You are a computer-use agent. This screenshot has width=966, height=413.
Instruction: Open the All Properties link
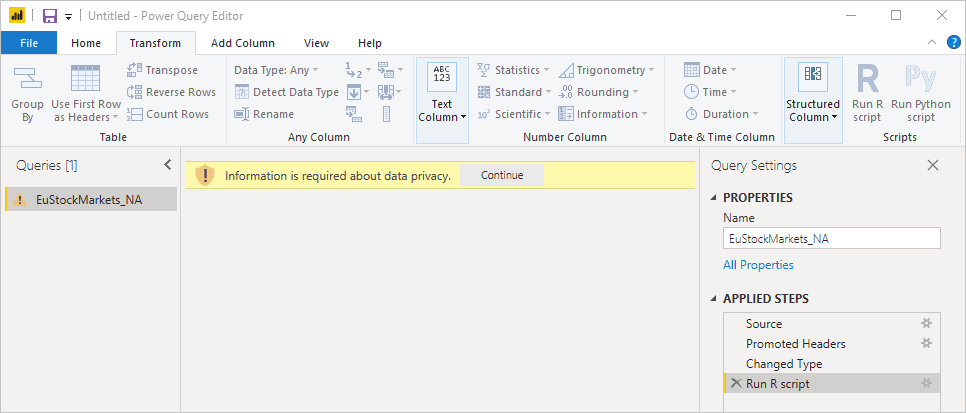[x=758, y=265]
